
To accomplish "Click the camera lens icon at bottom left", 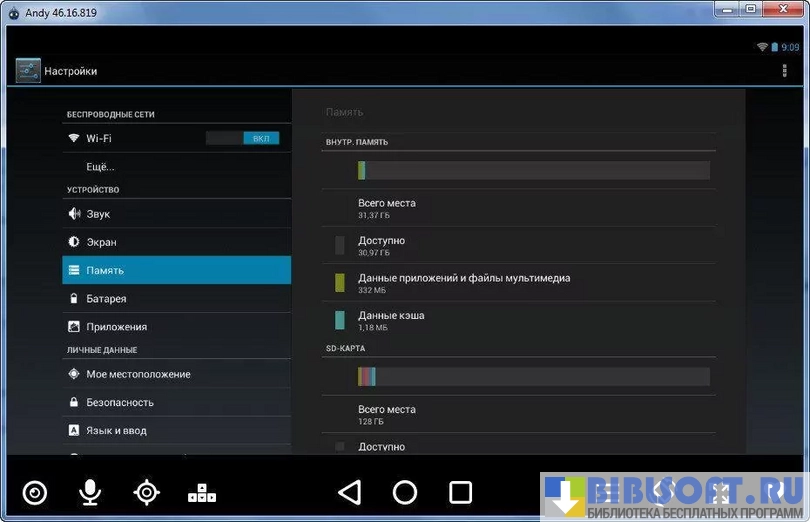I will pos(35,492).
